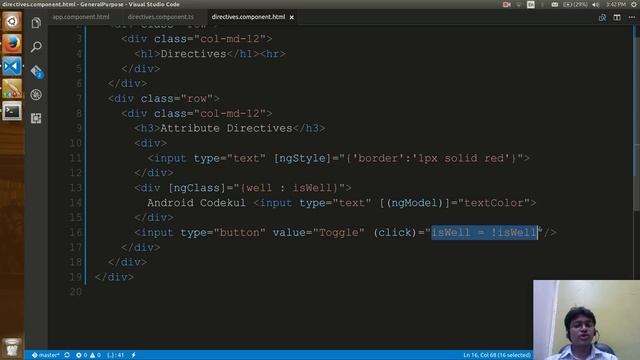Click line number 10 in the gutter

76,143
